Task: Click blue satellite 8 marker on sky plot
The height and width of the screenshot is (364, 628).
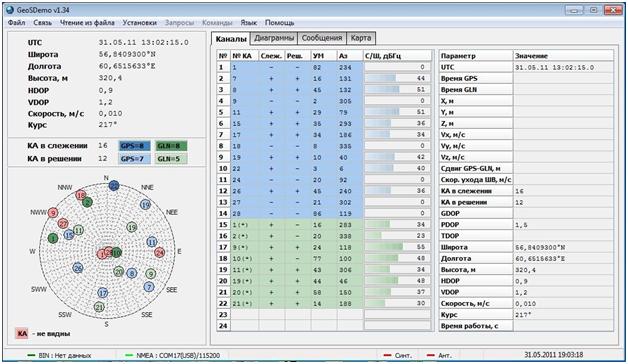Action: pos(131,274)
